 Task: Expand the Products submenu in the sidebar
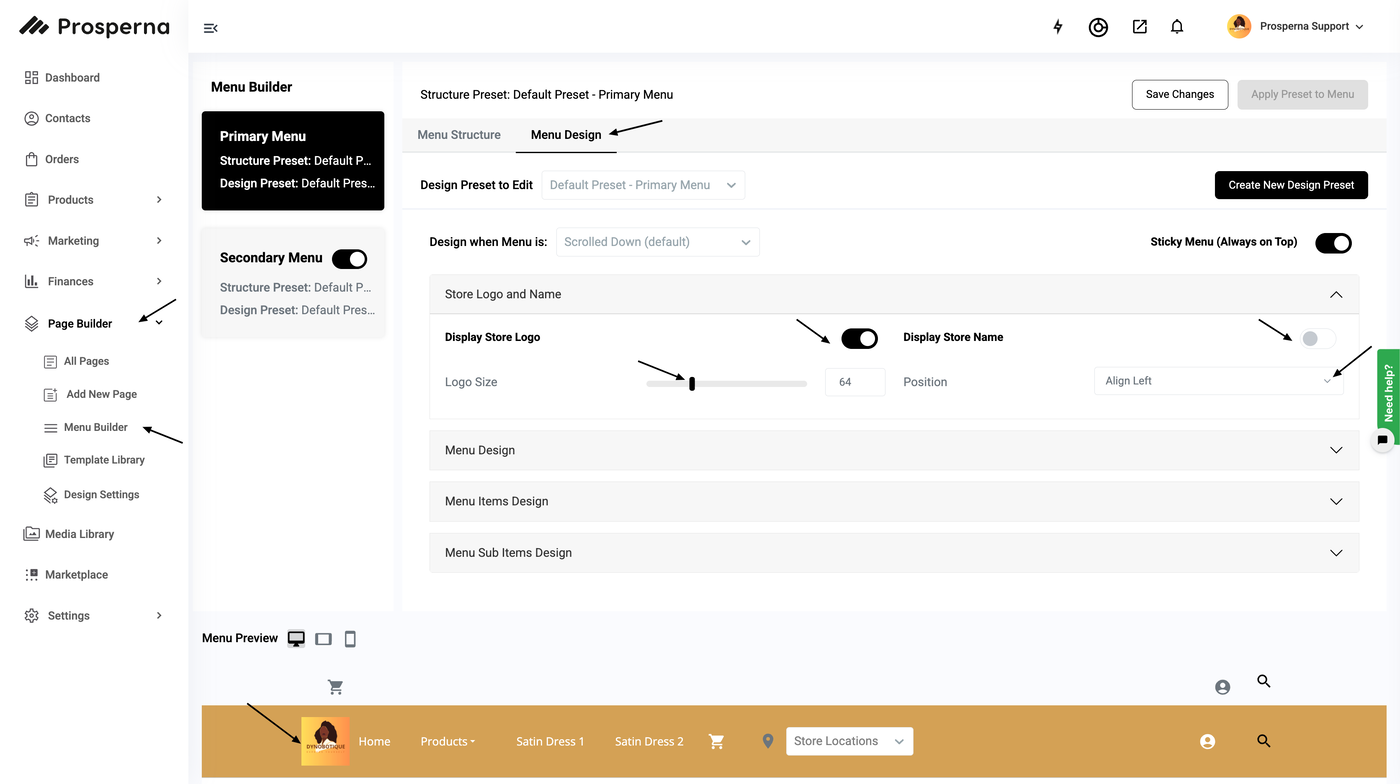pos(159,200)
